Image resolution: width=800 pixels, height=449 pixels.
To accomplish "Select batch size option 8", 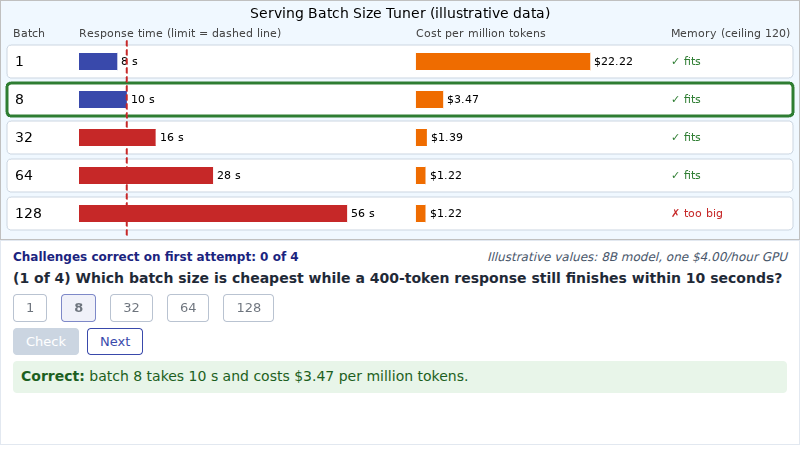I will click(79, 308).
